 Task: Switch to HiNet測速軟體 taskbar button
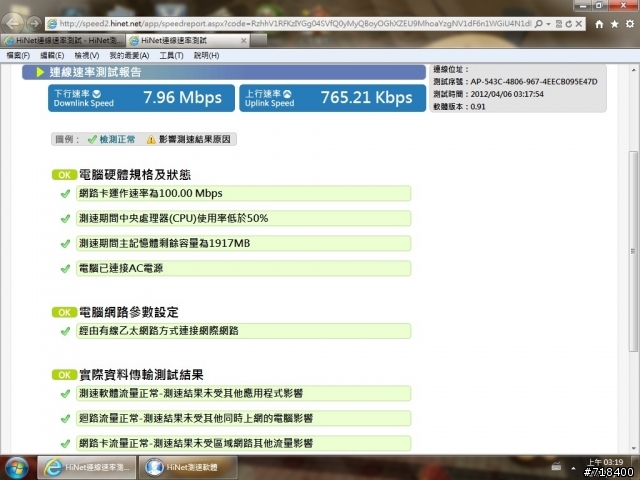pos(188,467)
